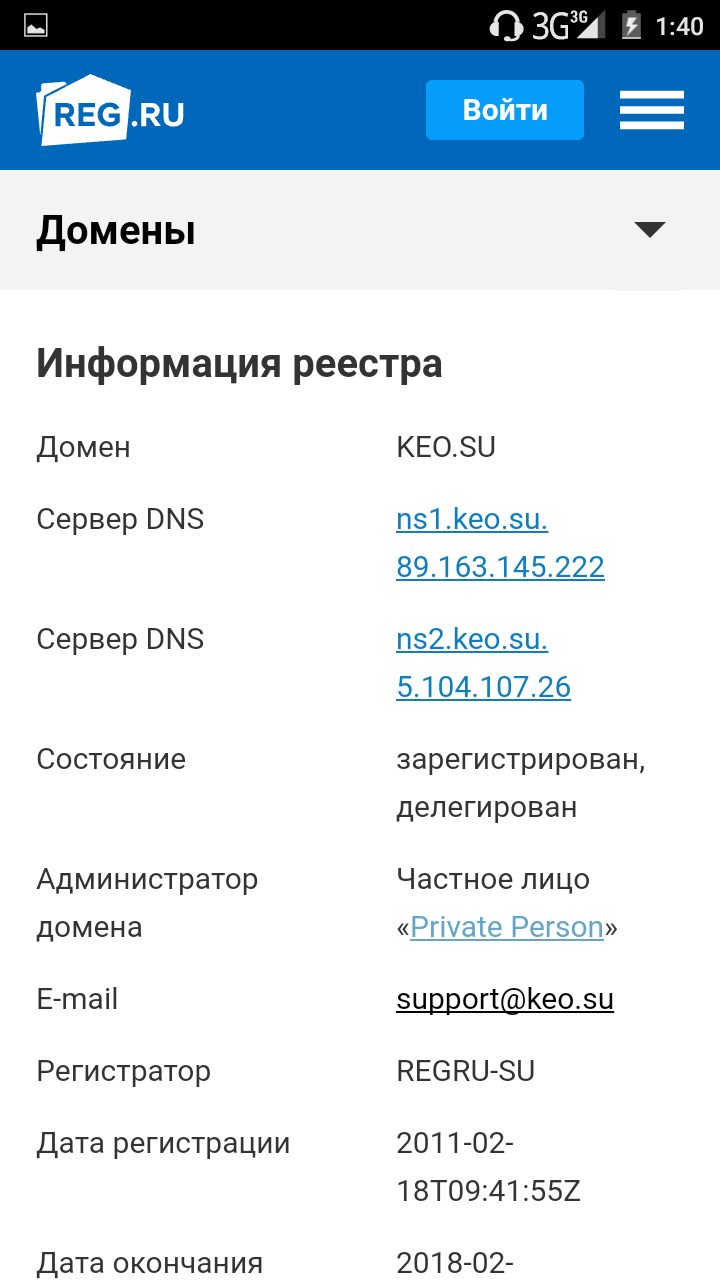Tap the picture notification icon
This screenshot has width=720, height=1280.
[x=36, y=25]
